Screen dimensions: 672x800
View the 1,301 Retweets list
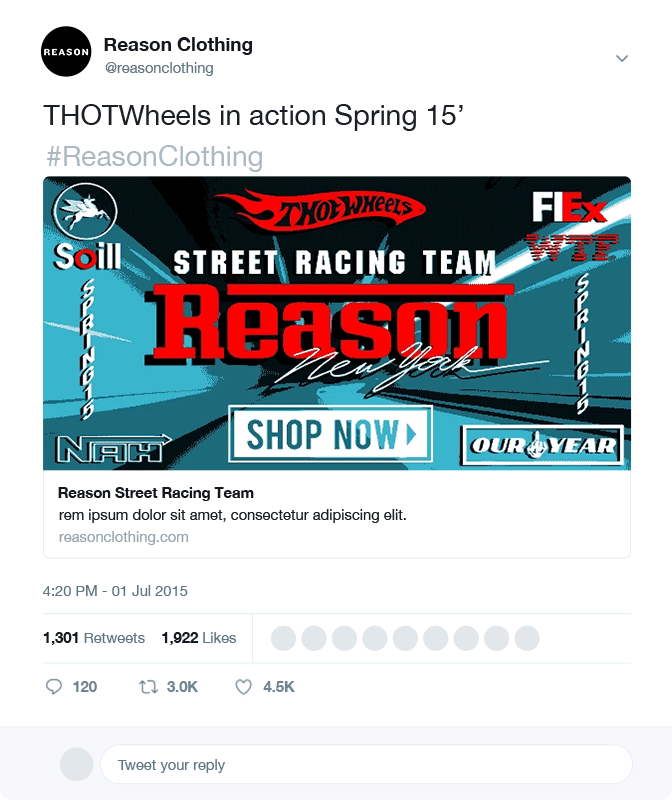94,638
